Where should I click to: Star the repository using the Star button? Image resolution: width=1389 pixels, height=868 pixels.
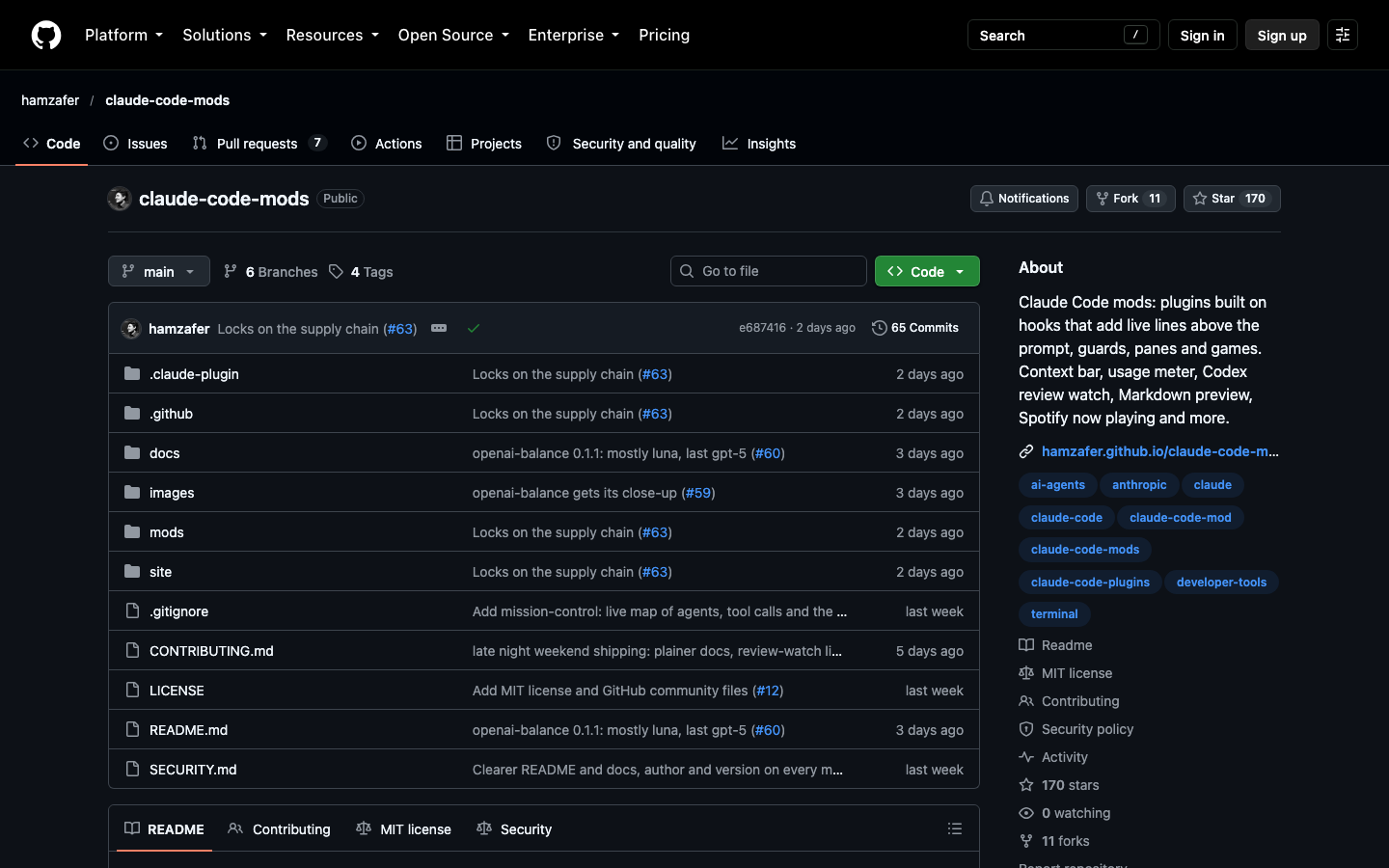1232,199
